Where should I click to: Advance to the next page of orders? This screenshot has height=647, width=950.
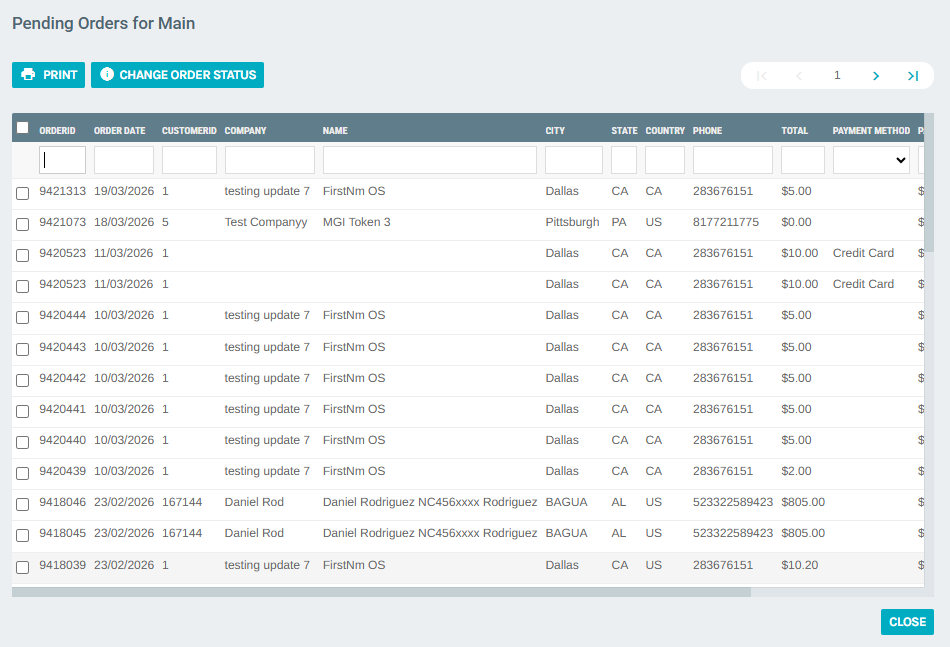875,75
